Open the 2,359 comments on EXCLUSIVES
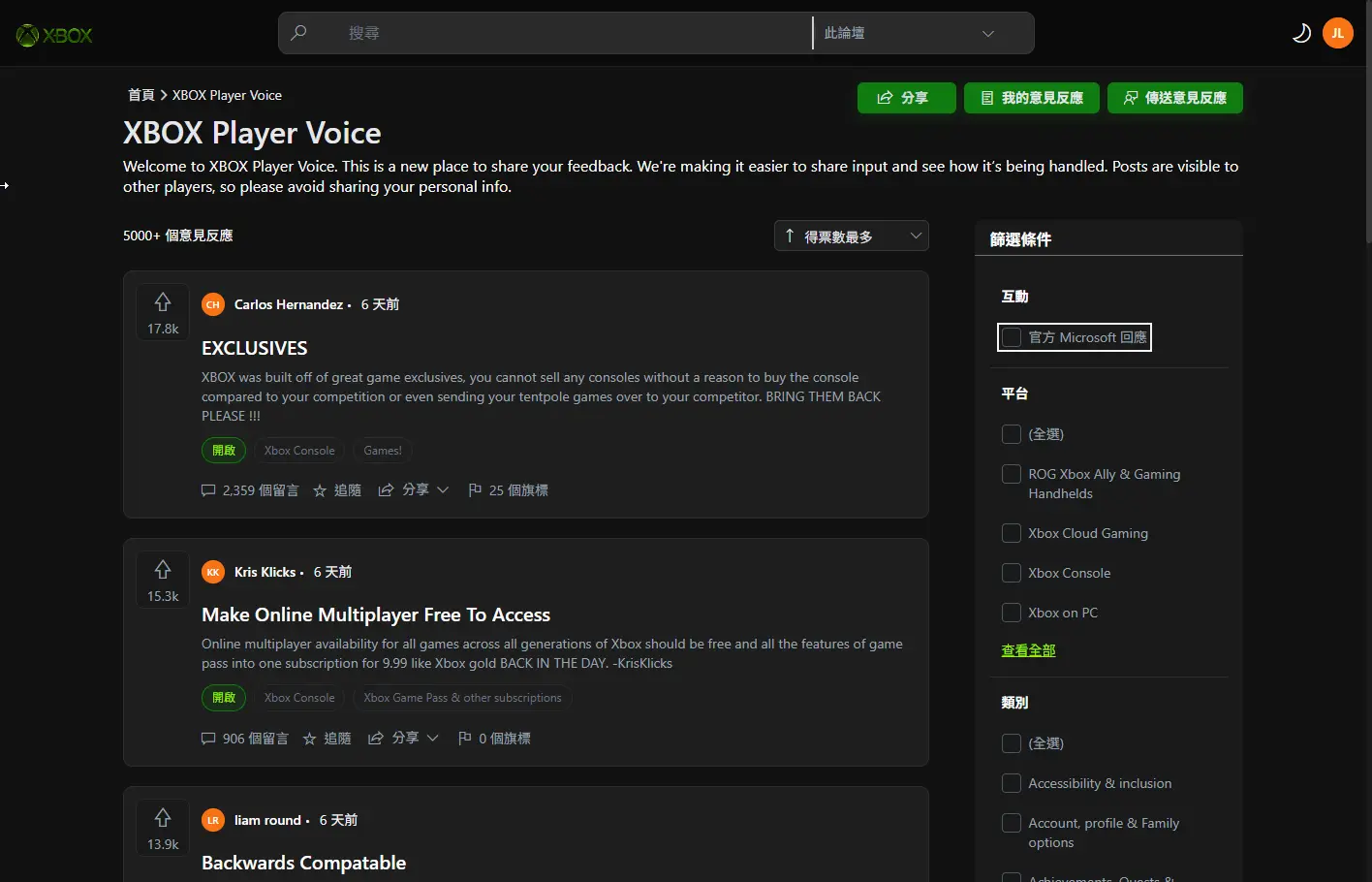 [250, 490]
